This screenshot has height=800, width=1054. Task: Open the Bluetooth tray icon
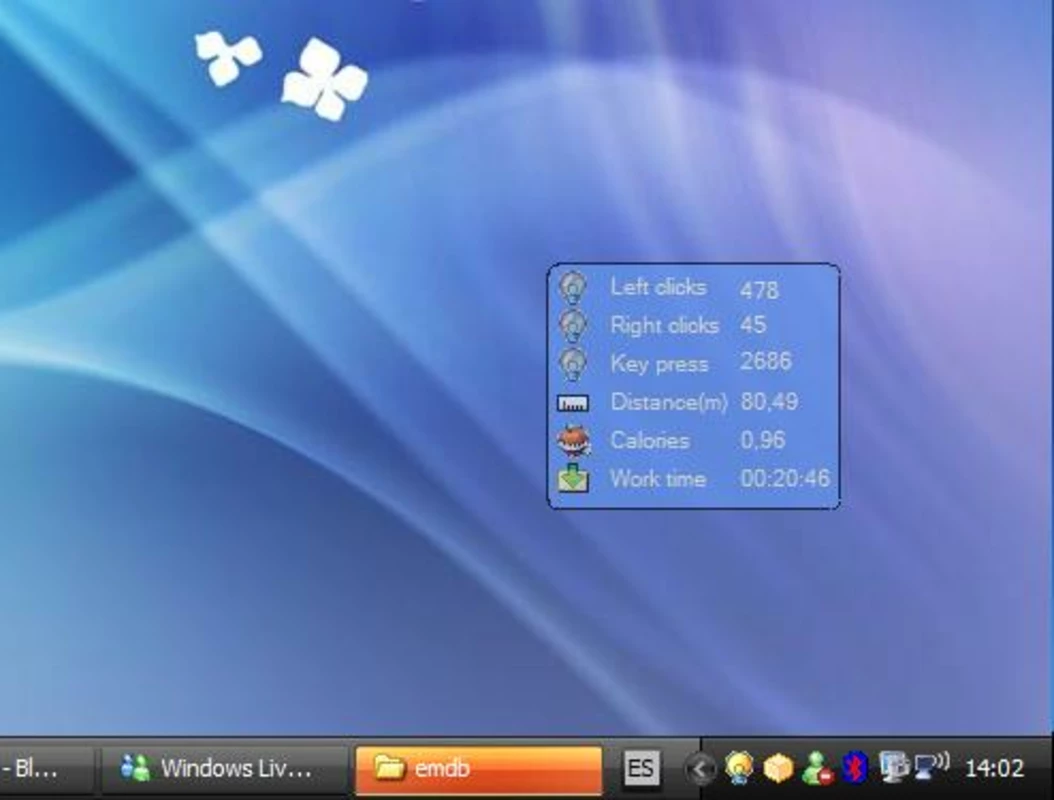[x=854, y=767]
